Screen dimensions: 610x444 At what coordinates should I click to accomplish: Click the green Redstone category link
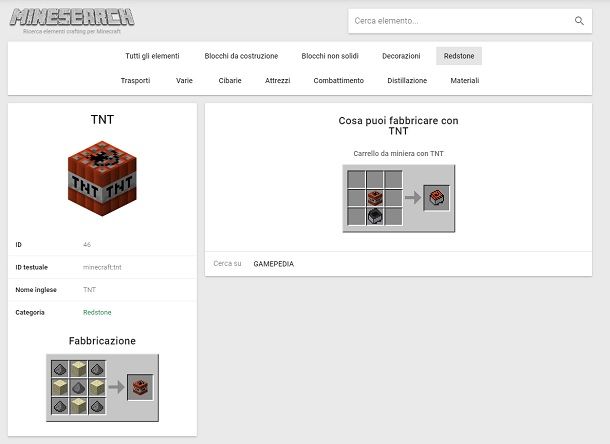pos(97,312)
